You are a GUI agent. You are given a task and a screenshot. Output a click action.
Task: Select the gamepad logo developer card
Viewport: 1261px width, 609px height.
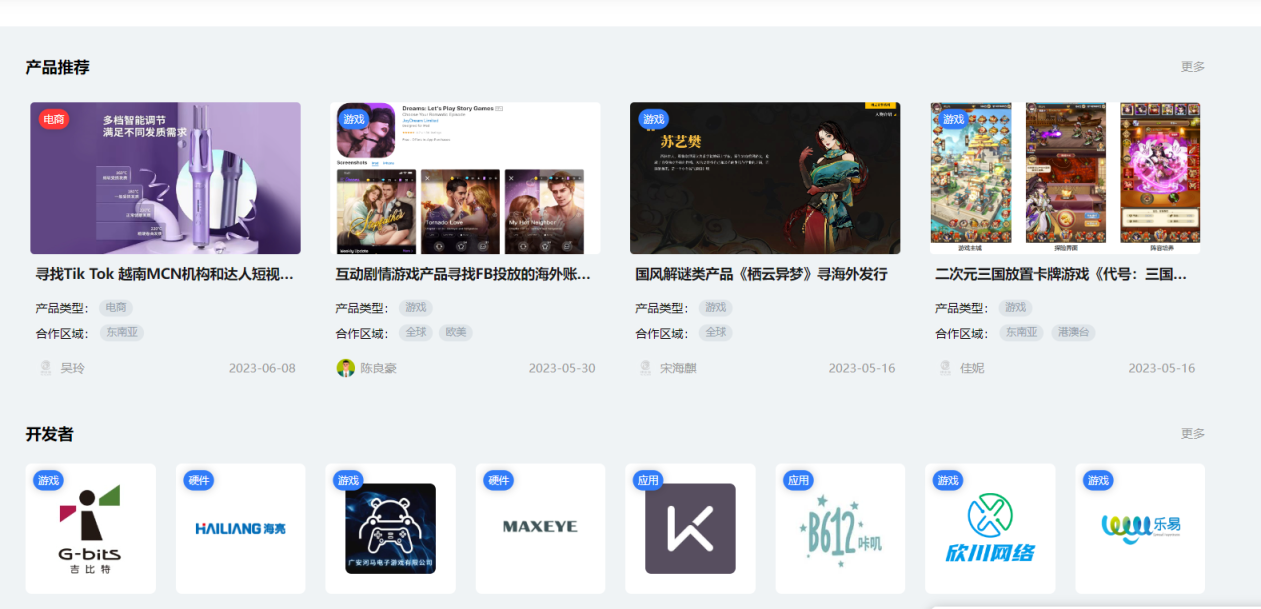tap(390, 528)
